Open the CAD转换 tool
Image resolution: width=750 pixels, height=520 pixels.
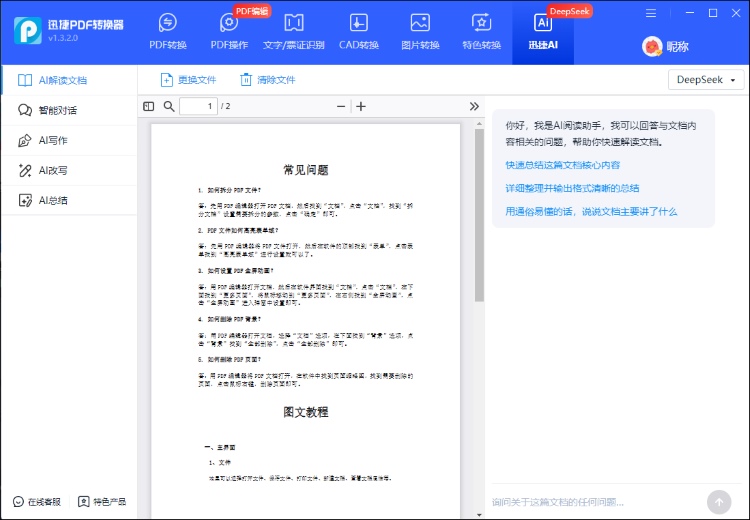[x=358, y=32]
